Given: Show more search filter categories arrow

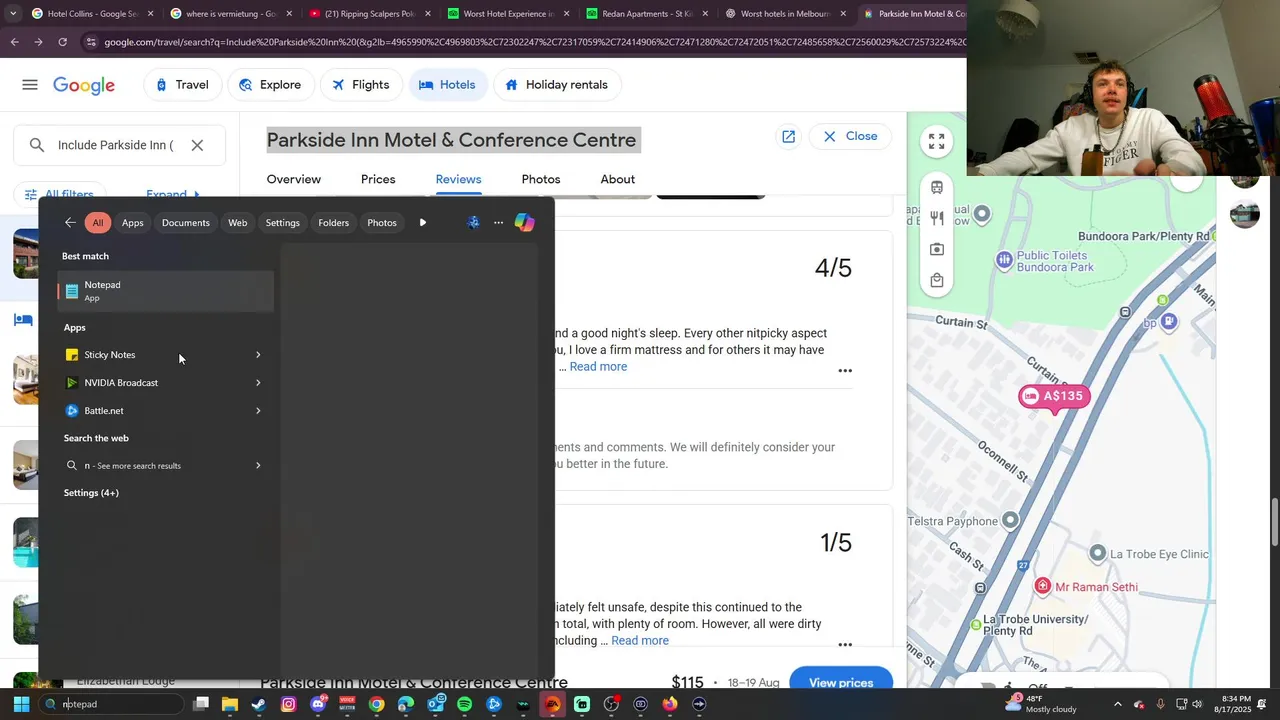Looking at the screenshot, I should 423,223.
